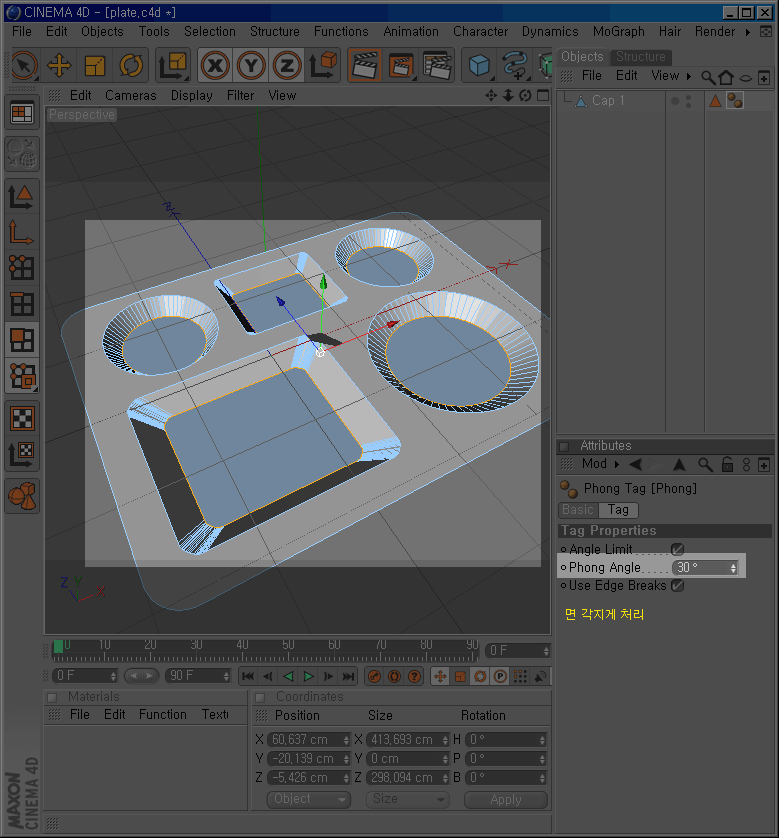The image size is (779, 838).
Task: Add spline object icon
Action: 515,66
